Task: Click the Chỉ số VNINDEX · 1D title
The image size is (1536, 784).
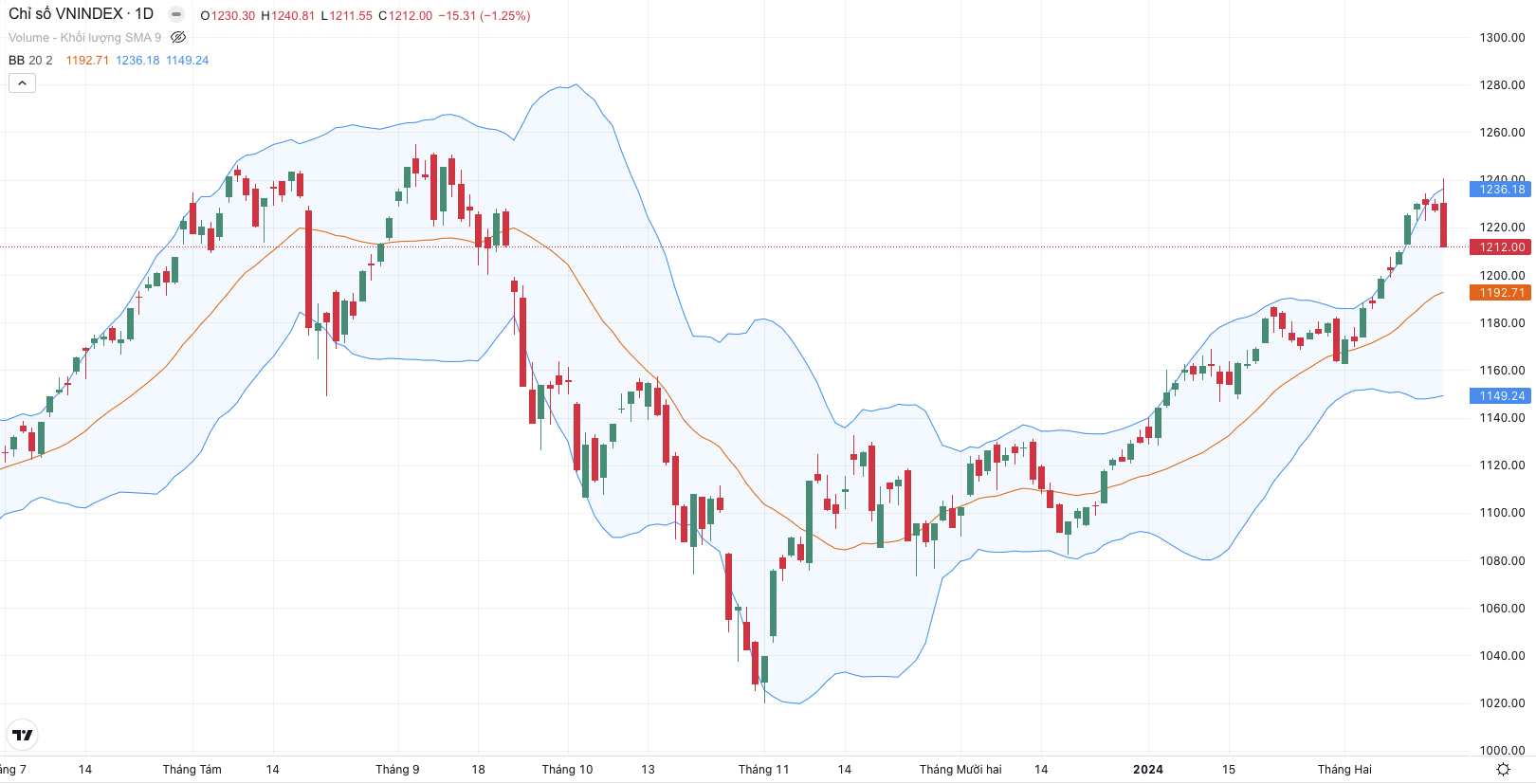Action: click(81, 14)
